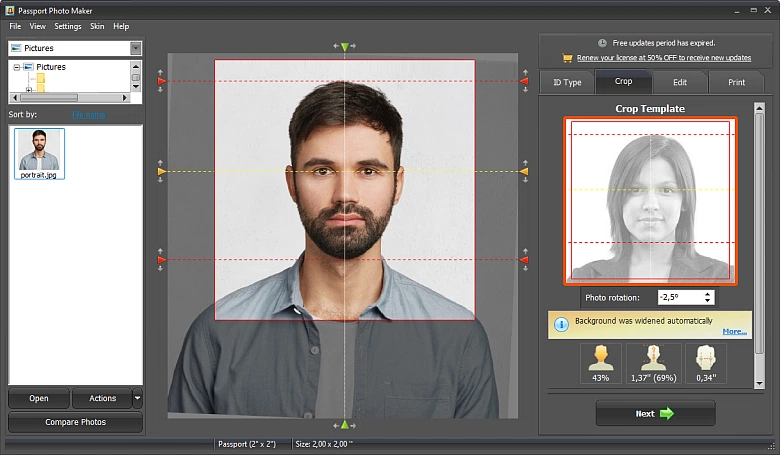
Task: Open the Settings menu
Action: (68, 26)
